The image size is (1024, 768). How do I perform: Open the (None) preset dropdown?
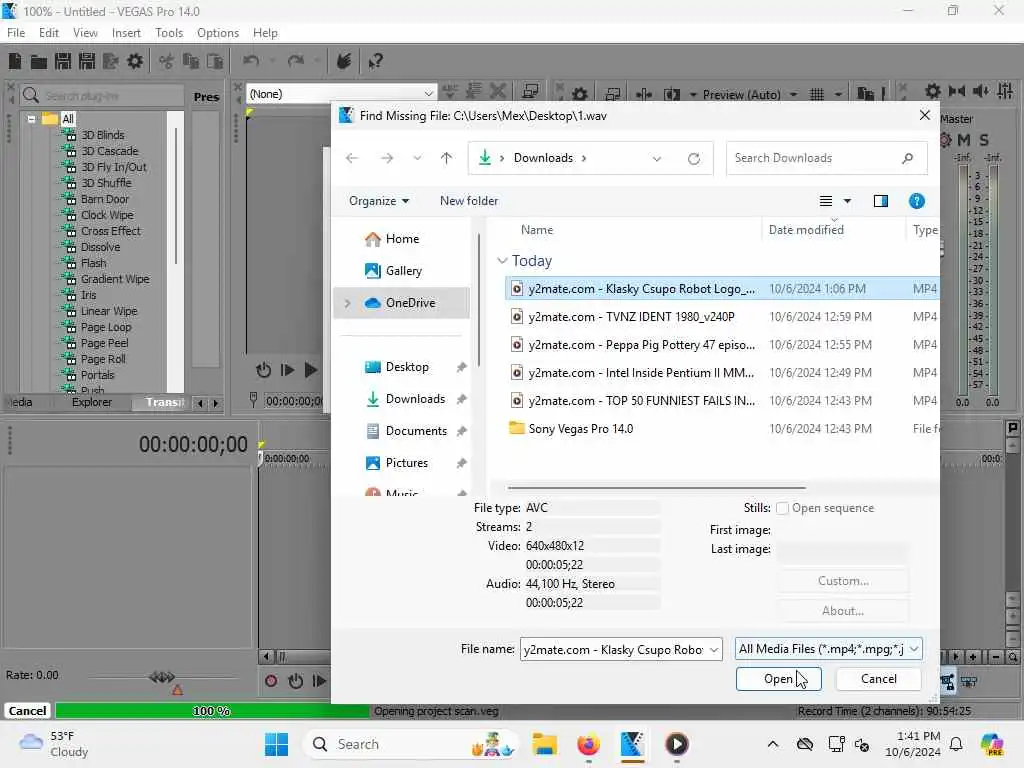coord(341,94)
